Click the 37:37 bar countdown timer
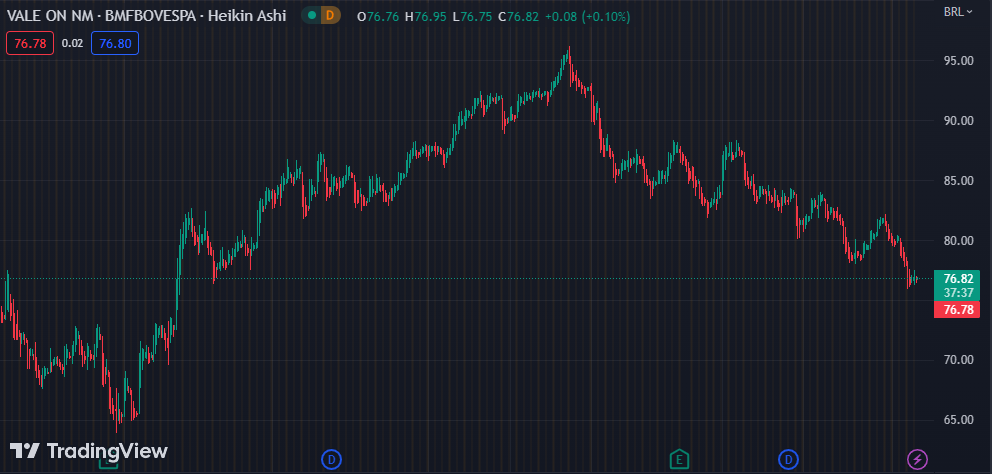 click(x=957, y=293)
